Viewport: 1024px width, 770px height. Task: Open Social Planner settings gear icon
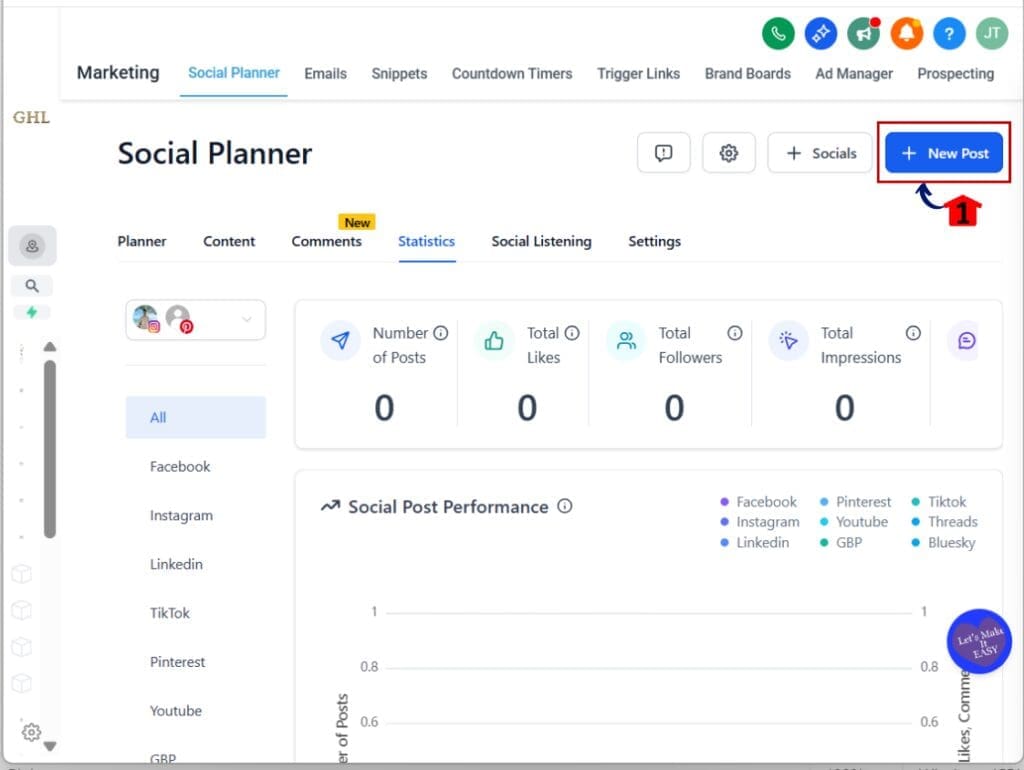pos(729,152)
